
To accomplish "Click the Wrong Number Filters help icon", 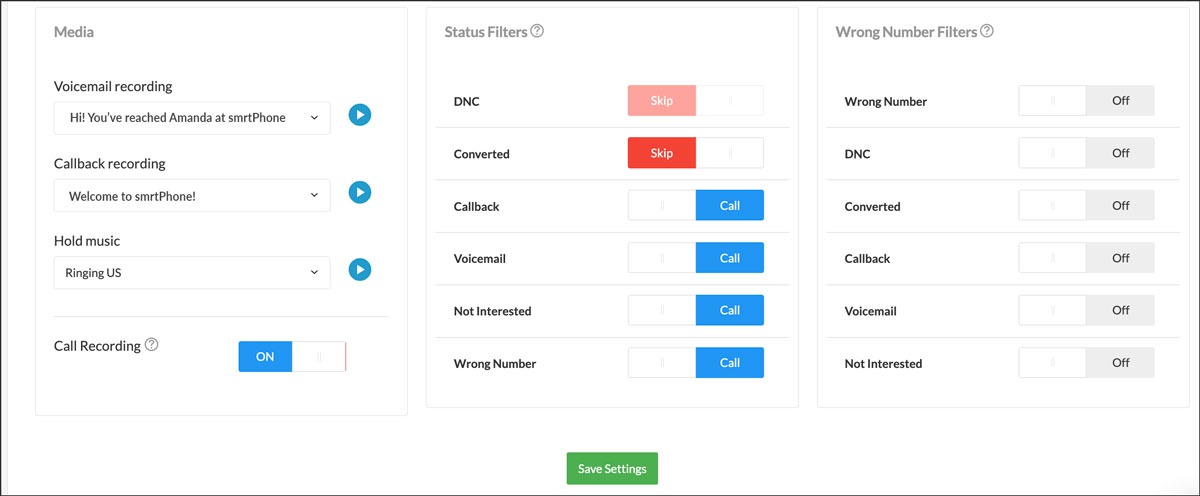I will coord(987,31).
